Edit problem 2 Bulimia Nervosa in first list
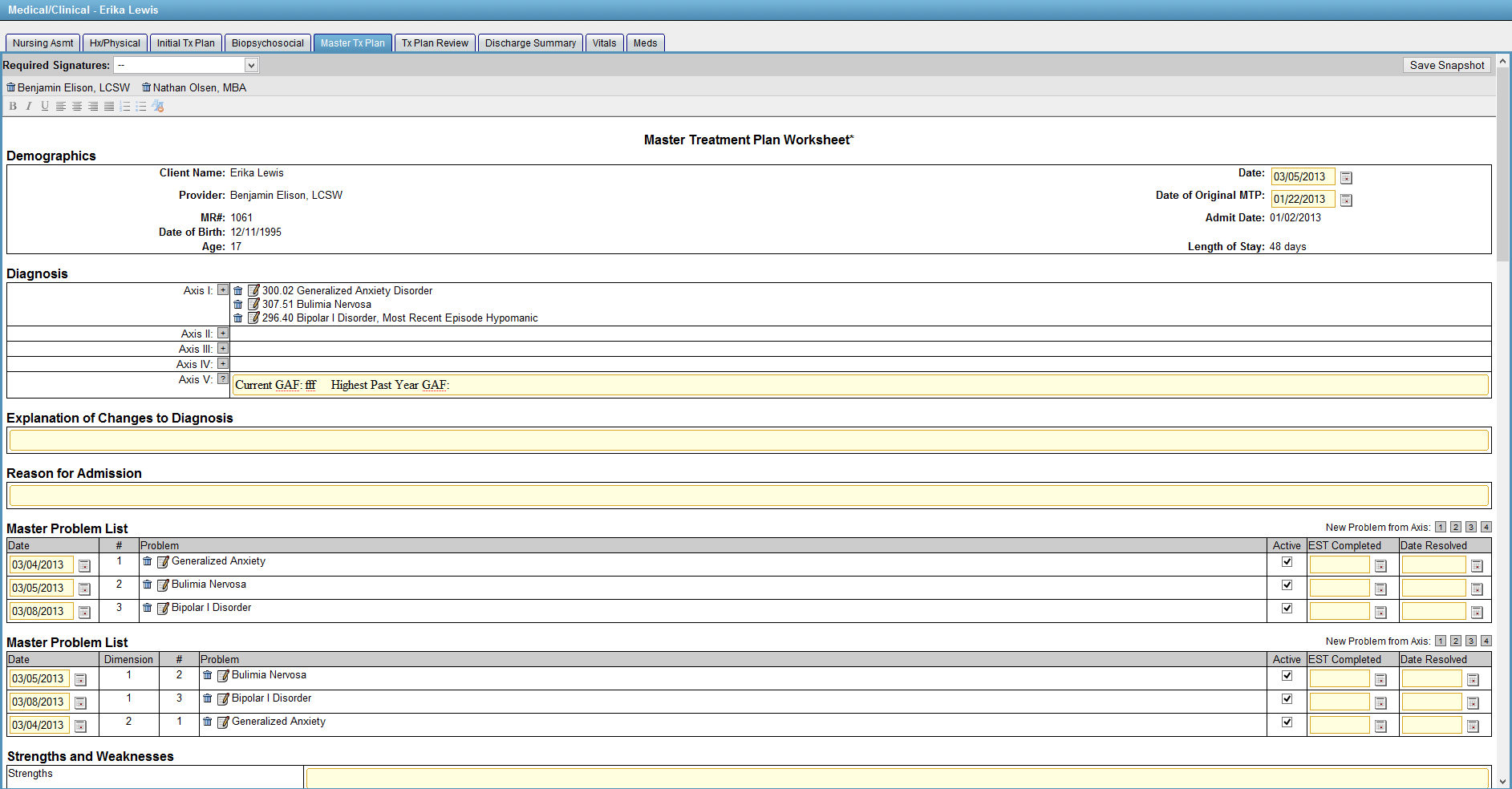 click(x=163, y=585)
